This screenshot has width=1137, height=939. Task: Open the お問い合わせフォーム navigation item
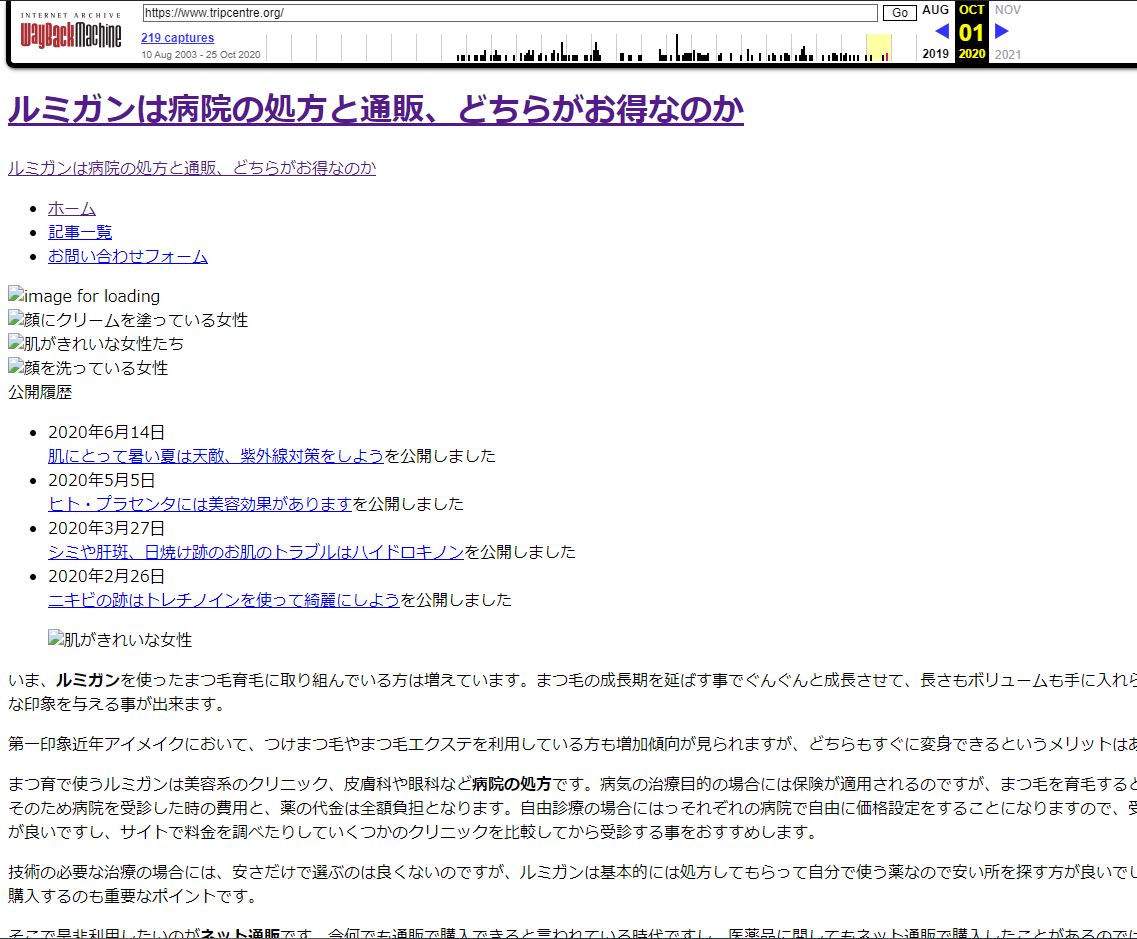tap(128, 256)
